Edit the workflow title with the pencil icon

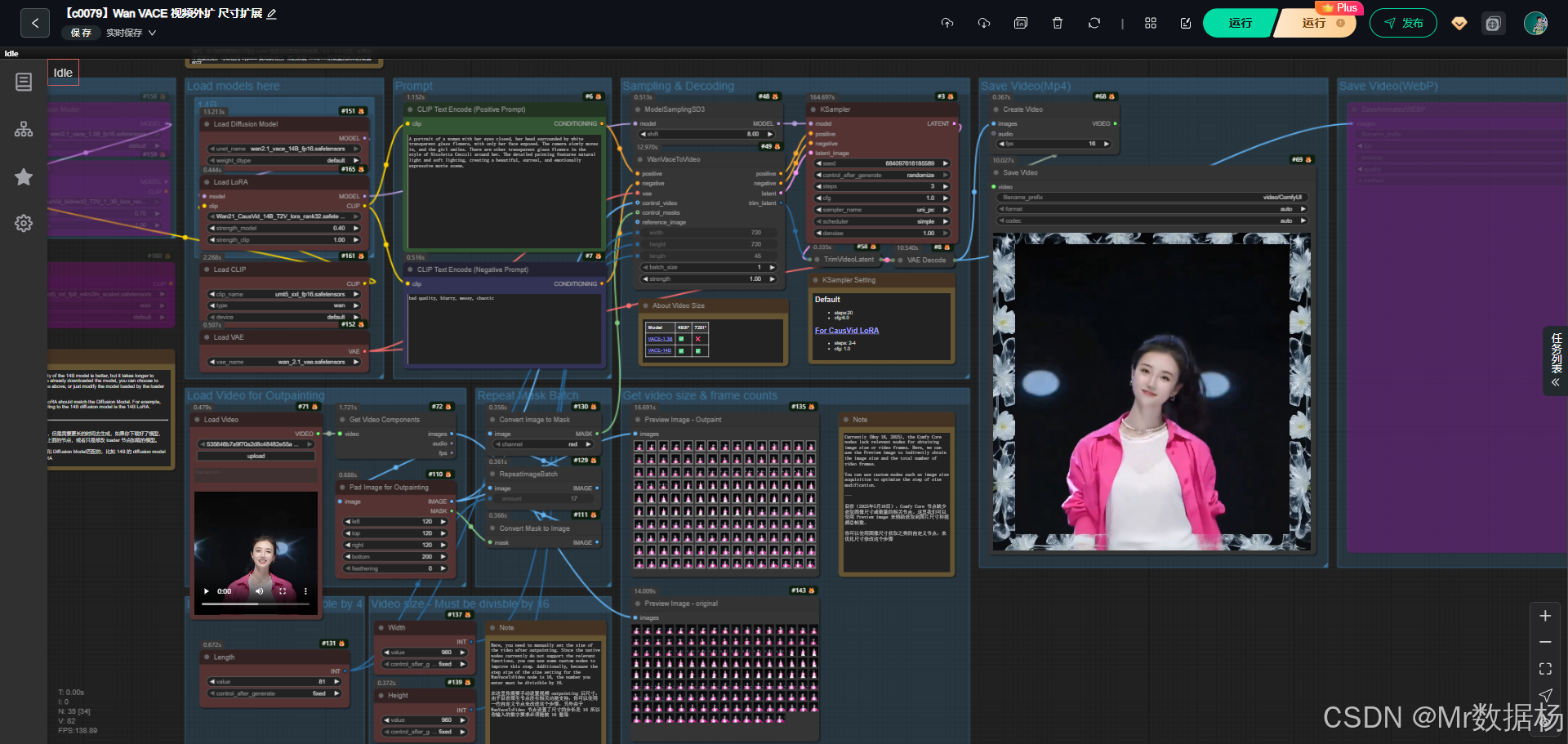click(x=272, y=14)
